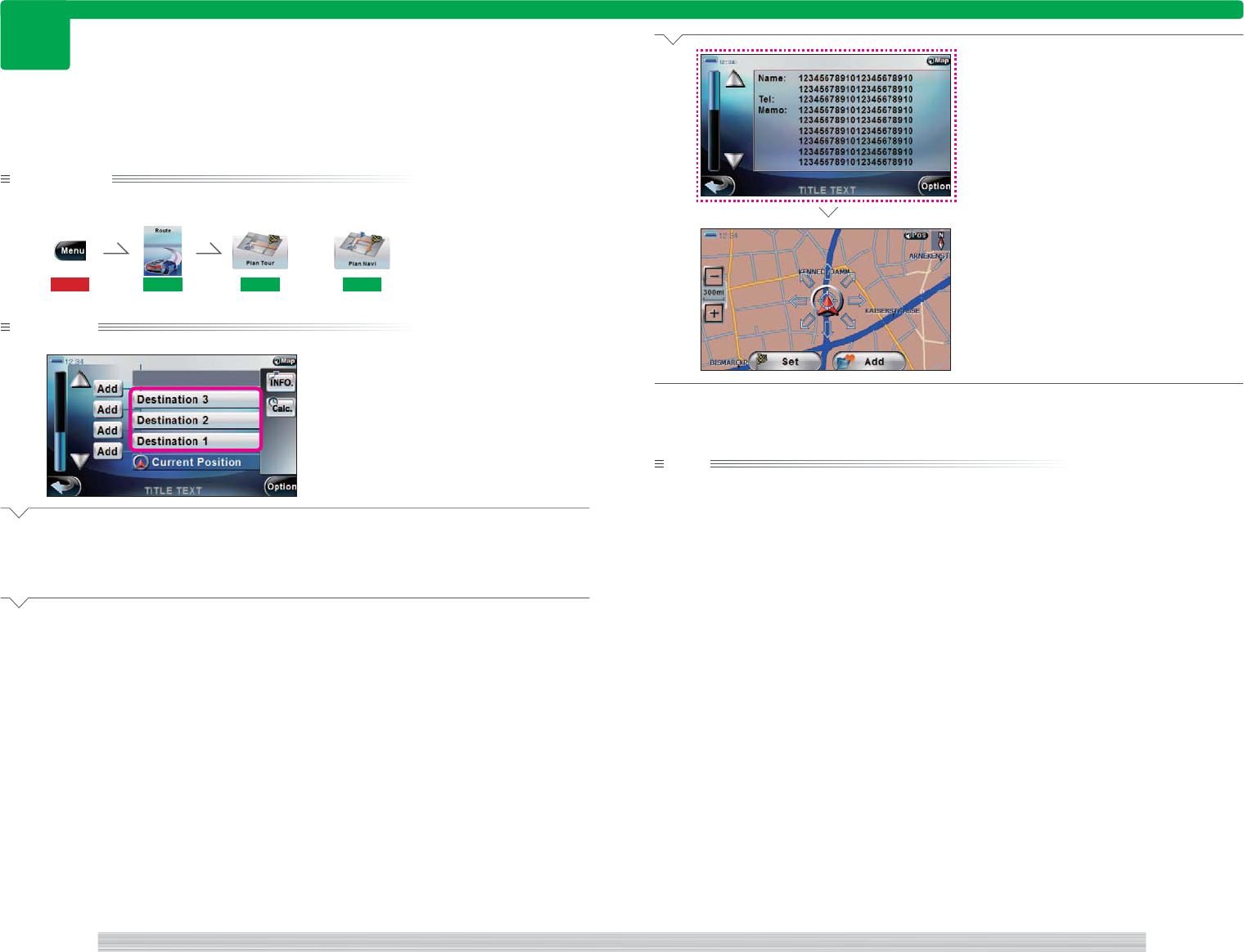
Task: Move the map right with the arrow
Action: (857, 301)
